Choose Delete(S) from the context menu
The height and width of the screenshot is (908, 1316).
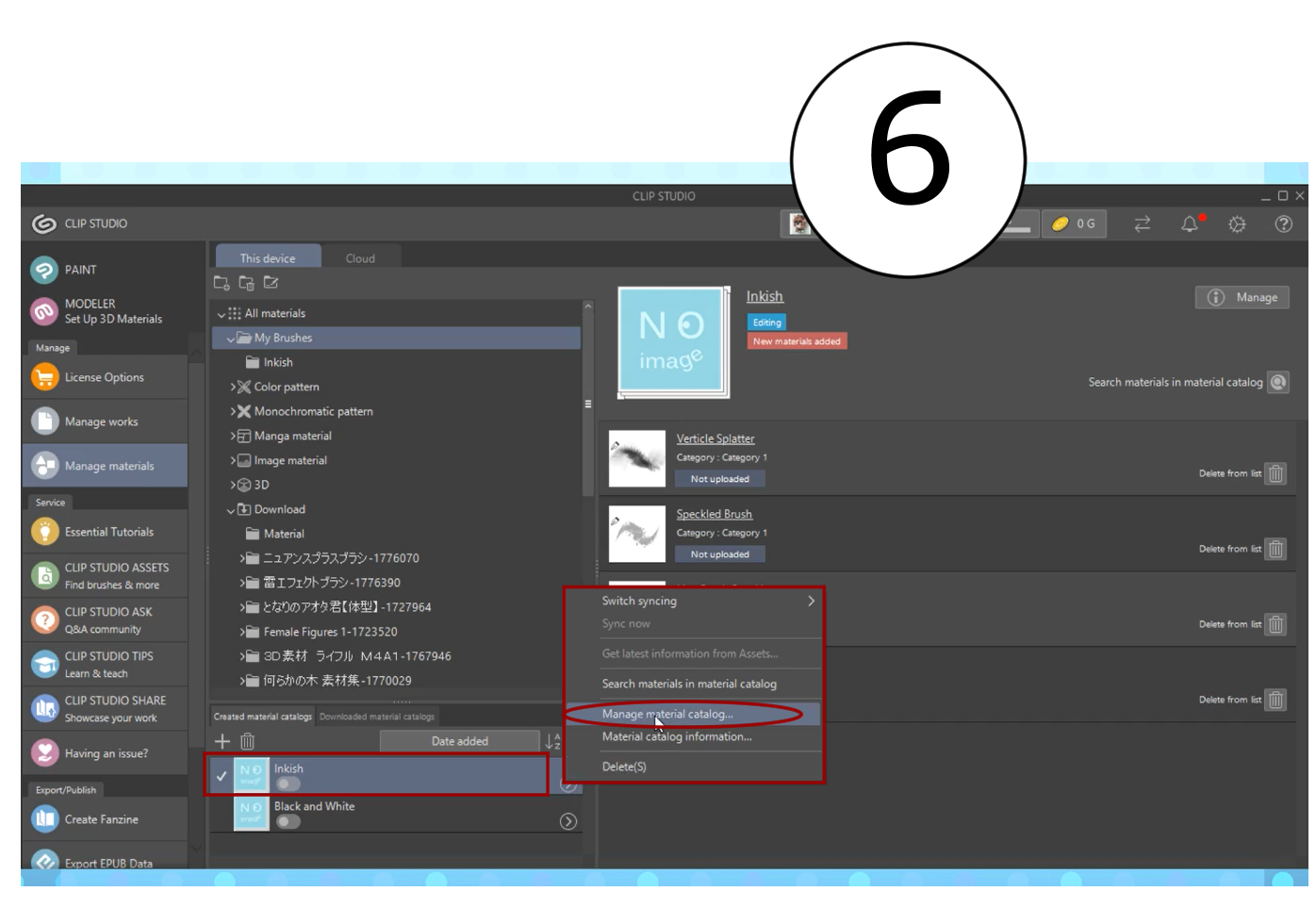coord(693,767)
